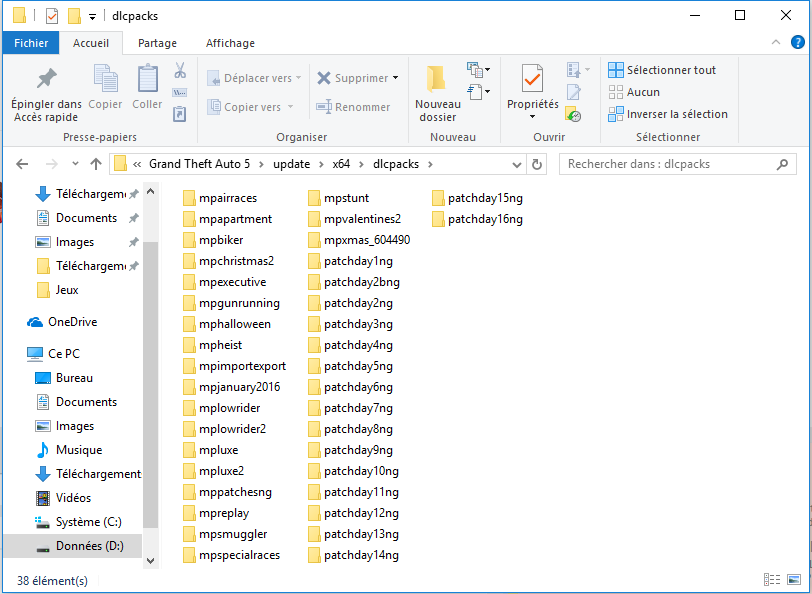The image size is (812, 594).
Task: Click the copy path icon under the scissors
Action: [x=180, y=93]
